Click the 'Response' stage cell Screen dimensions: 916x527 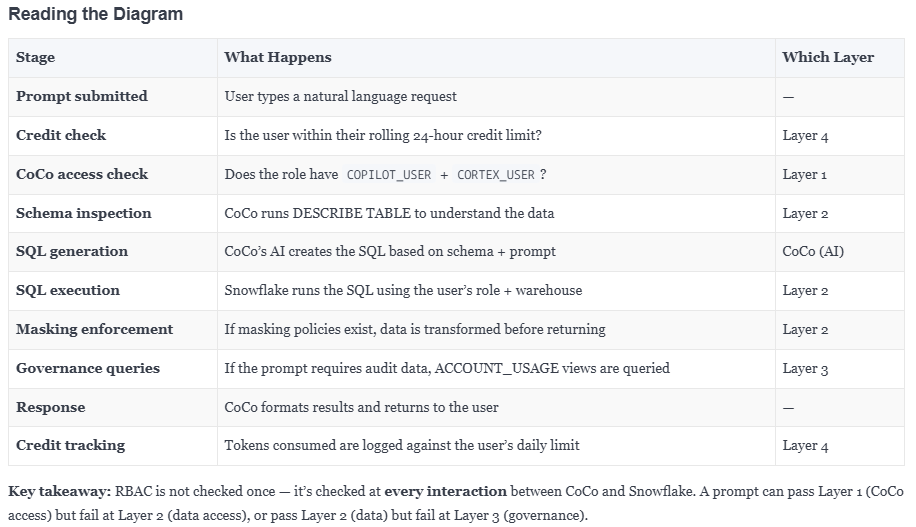click(113, 407)
